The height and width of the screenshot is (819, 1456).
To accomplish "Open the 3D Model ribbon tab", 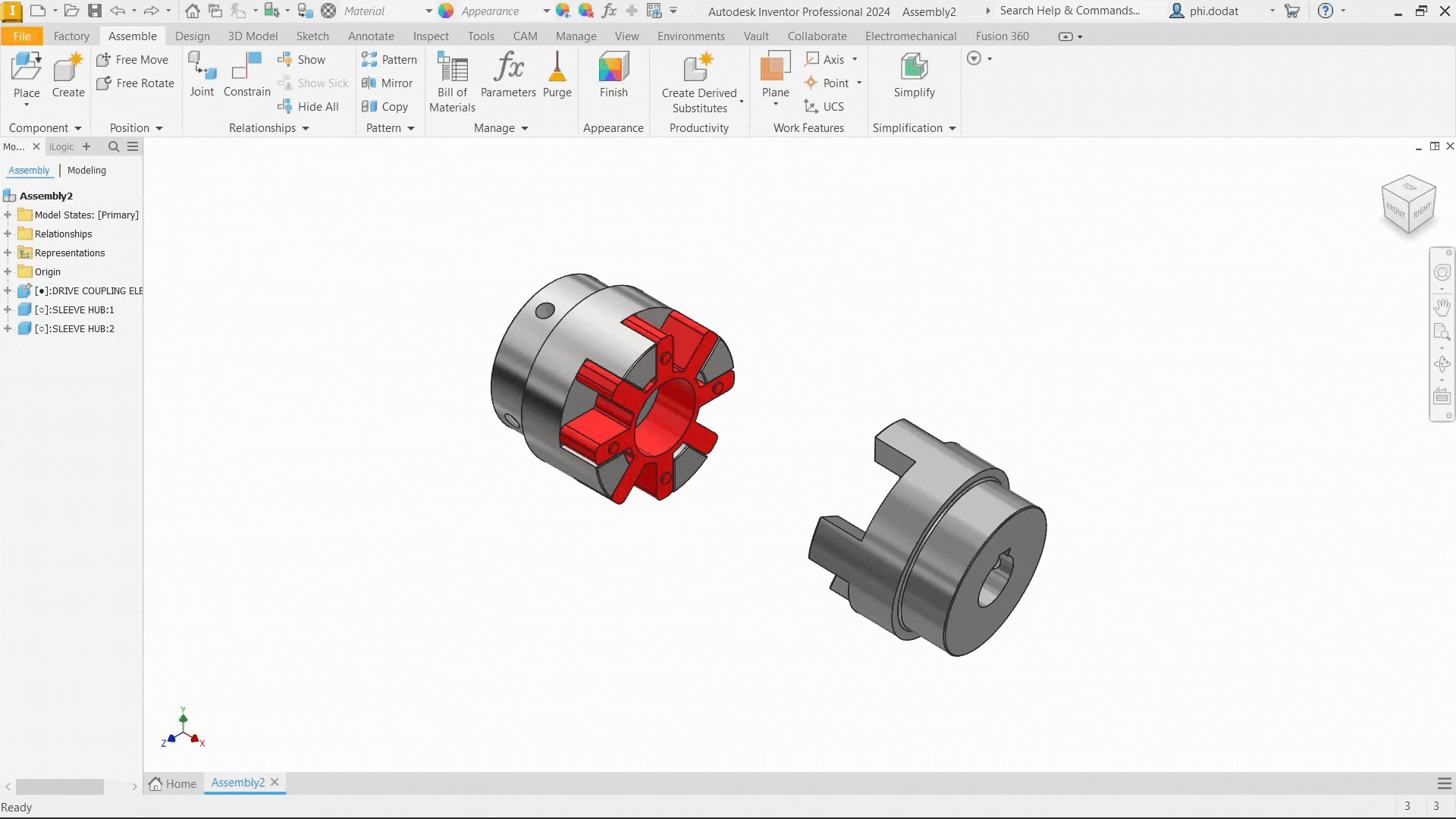I will tap(253, 36).
